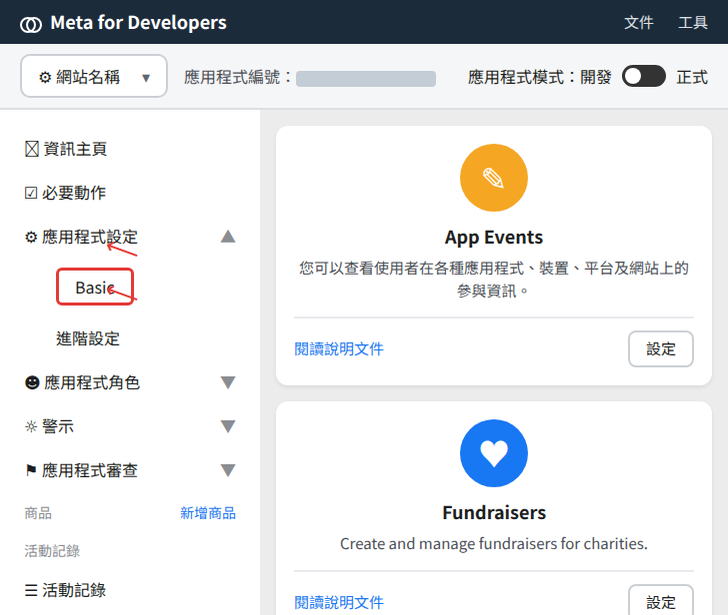The width and height of the screenshot is (728, 615).
Task: Go to 資訊主頁 in sidebar
Action: pos(66,149)
